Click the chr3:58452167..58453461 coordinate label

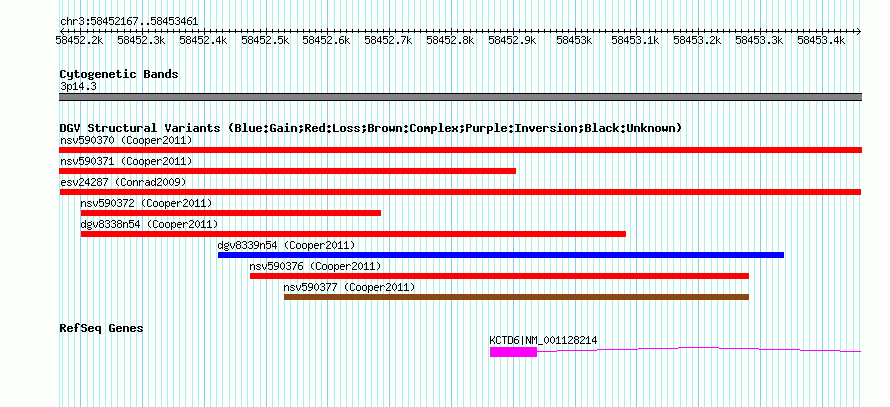coord(129,22)
